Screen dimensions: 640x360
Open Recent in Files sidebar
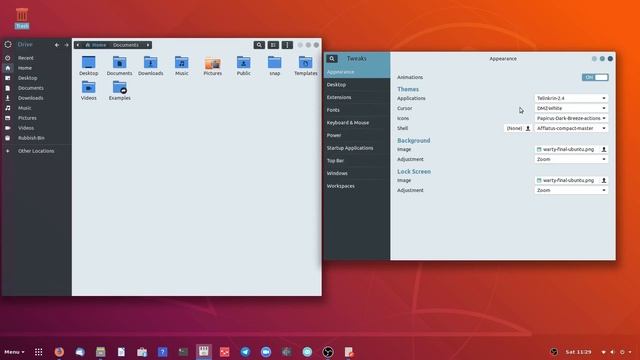click(x=36, y=58)
